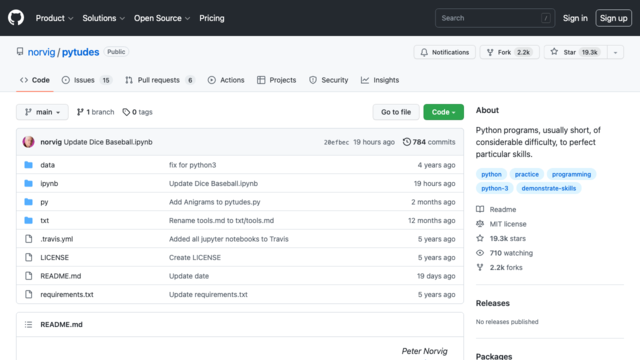Select the python-3 topic tag
The height and width of the screenshot is (360, 640).
pyautogui.click(x=495, y=188)
